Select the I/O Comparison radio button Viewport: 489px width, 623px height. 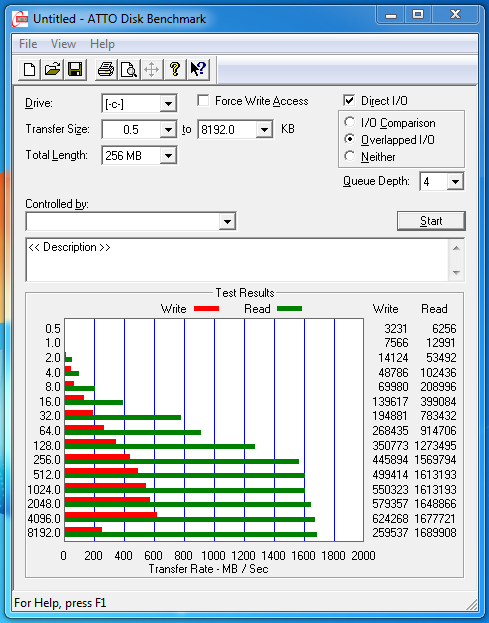click(350, 122)
